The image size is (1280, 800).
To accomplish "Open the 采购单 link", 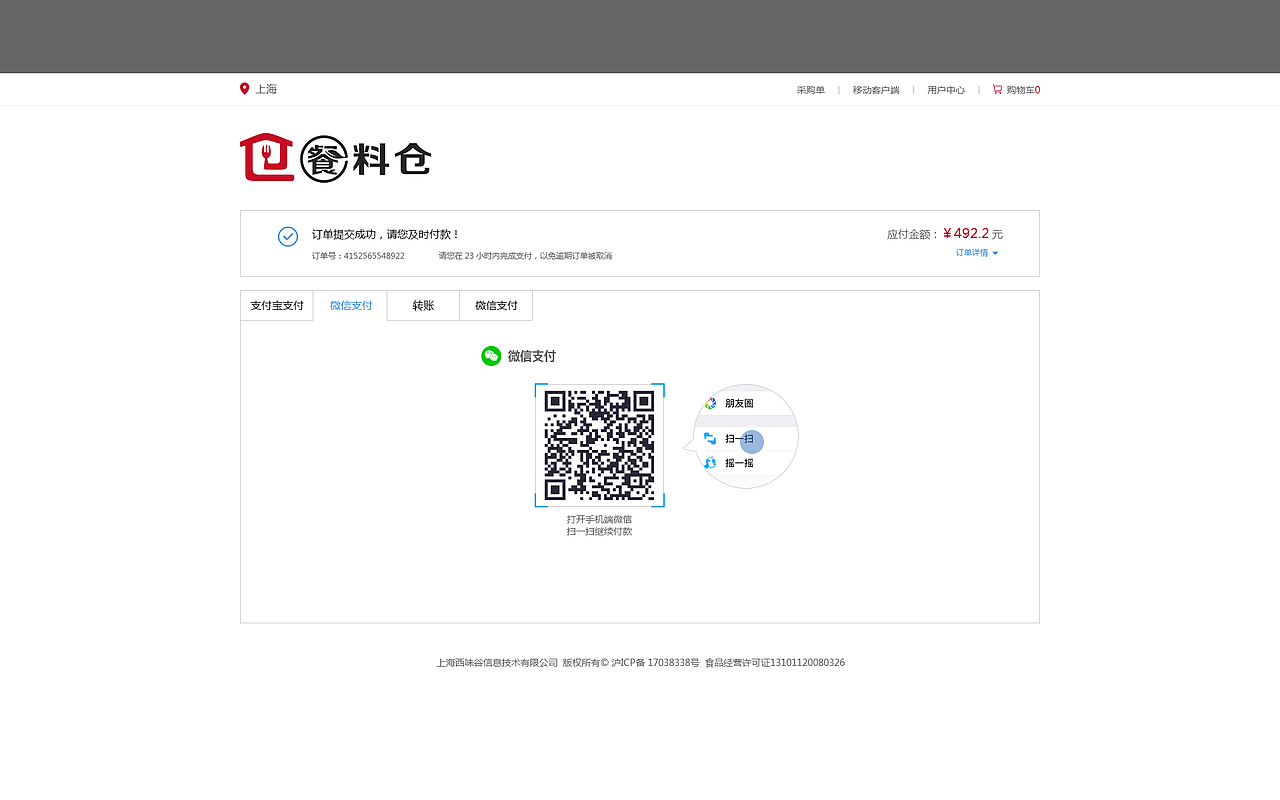I will click(811, 90).
